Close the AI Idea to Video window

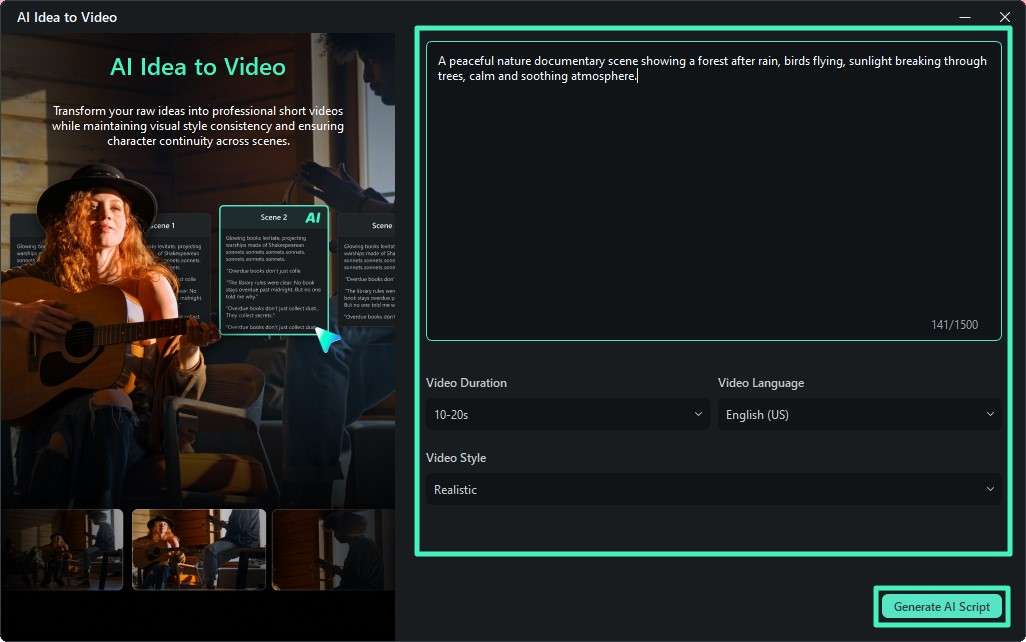pos(1005,17)
